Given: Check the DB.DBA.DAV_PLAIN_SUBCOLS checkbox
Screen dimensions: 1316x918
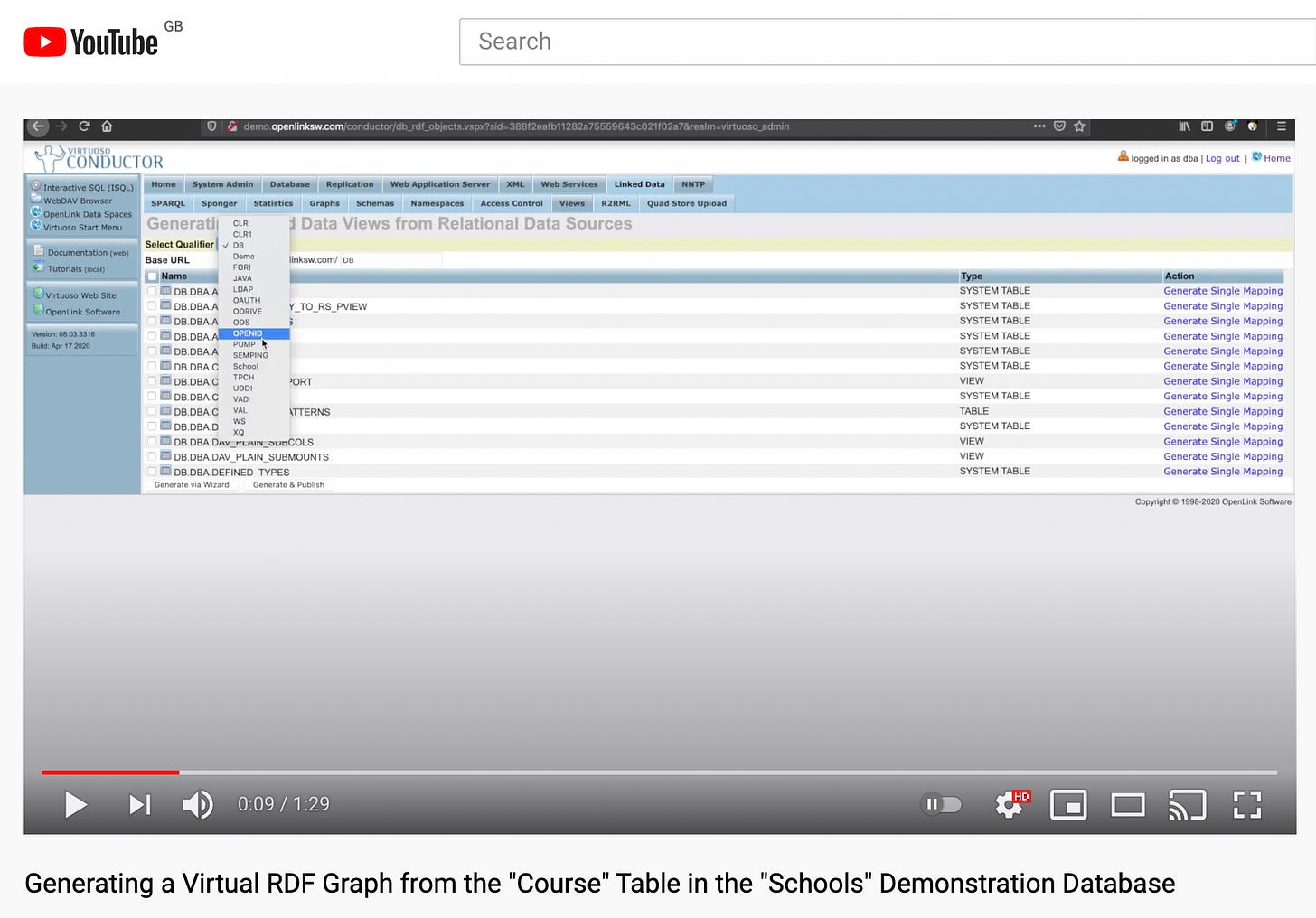Looking at the screenshot, I should tap(152, 441).
